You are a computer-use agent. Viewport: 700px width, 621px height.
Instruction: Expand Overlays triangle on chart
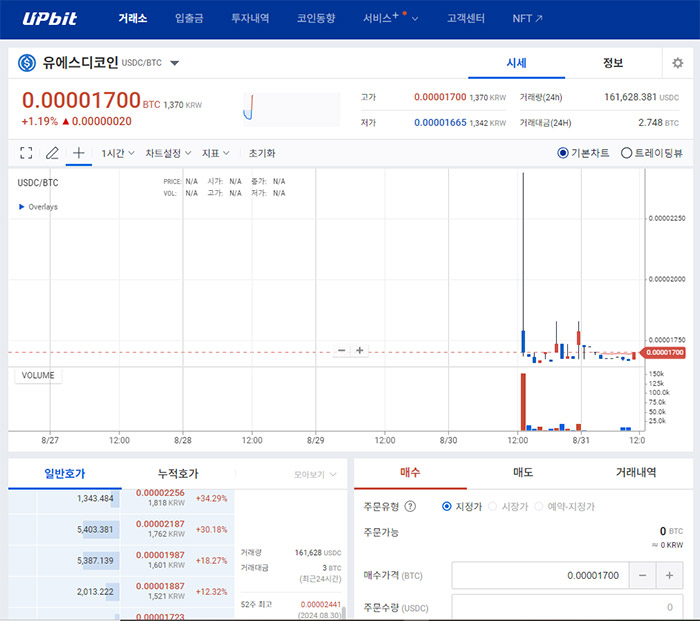(21, 207)
